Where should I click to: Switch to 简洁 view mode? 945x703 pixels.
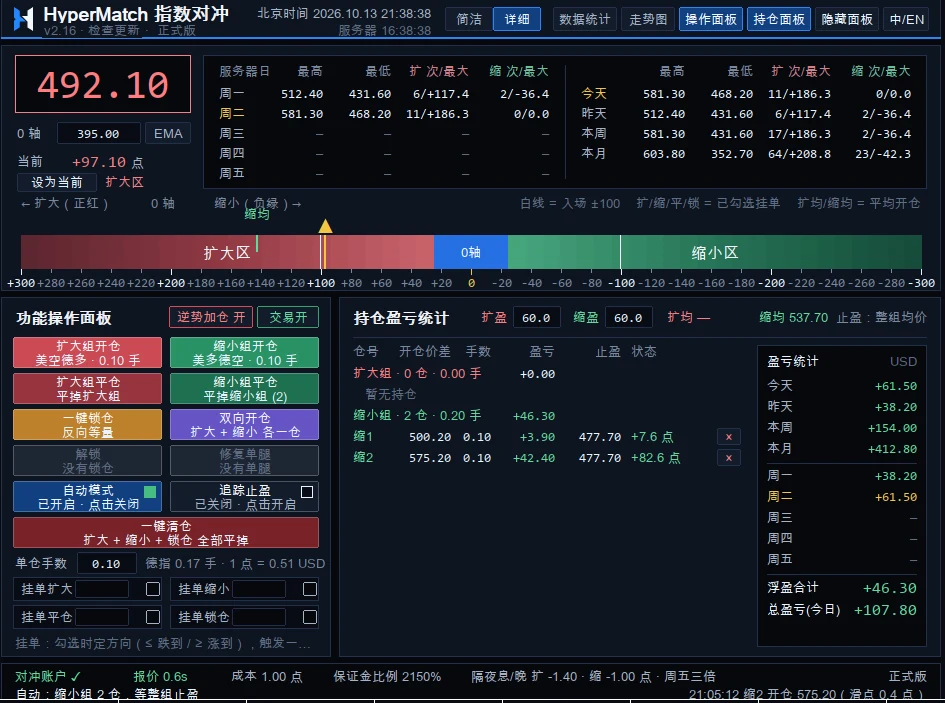point(469,19)
